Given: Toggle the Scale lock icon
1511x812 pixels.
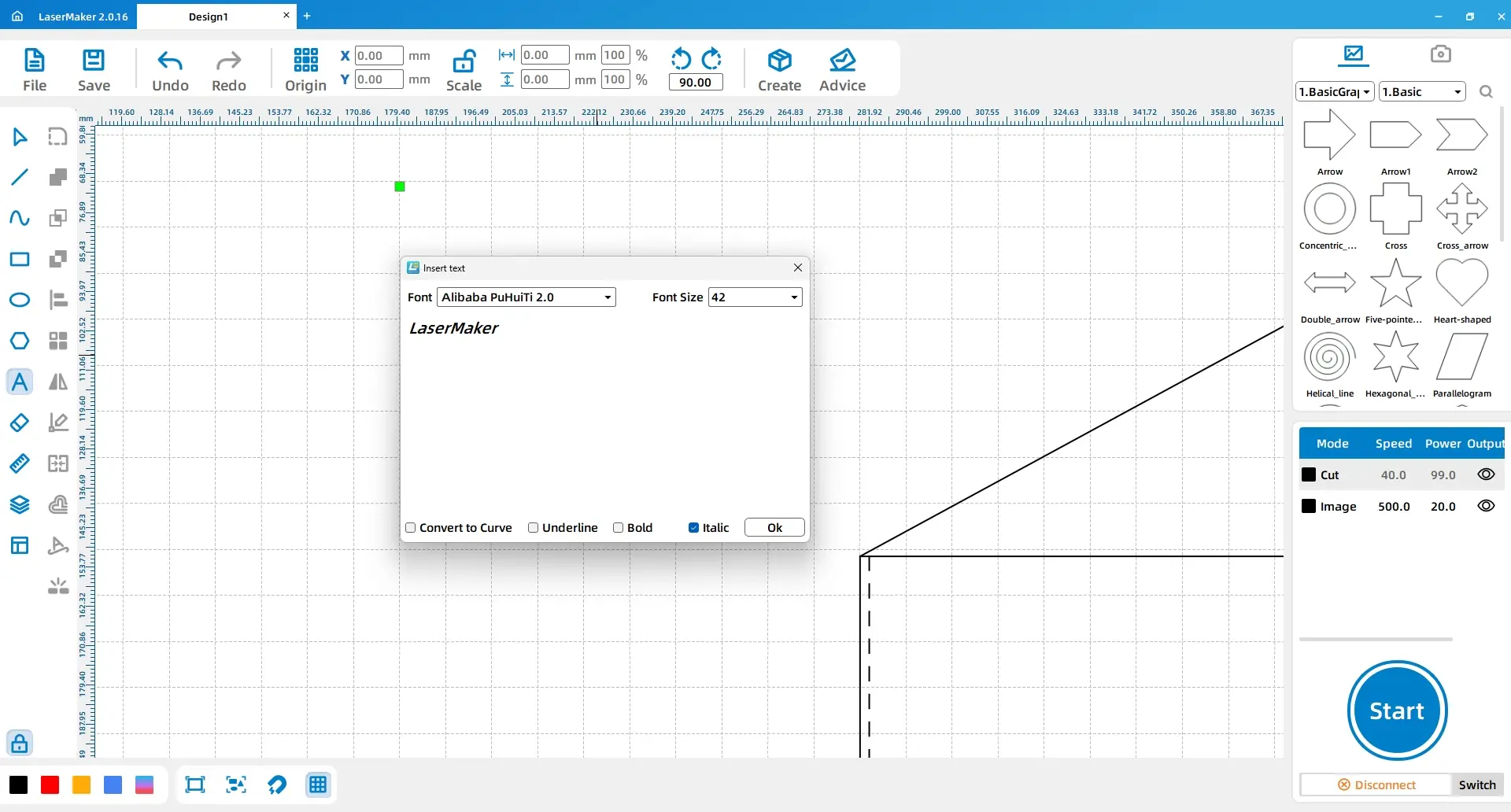Looking at the screenshot, I should [x=464, y=61].
